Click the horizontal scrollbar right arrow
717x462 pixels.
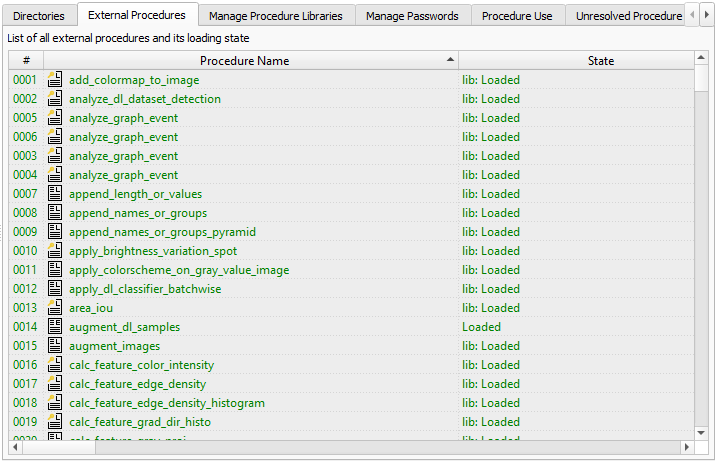click(x=687, y=447)
